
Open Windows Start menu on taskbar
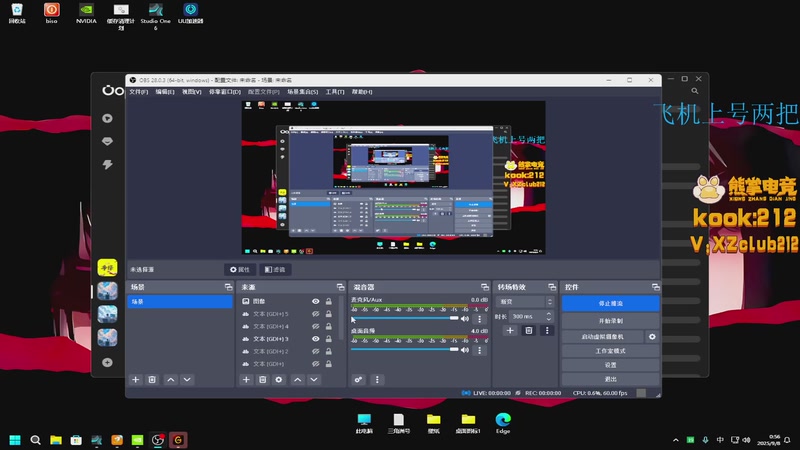[x=15, y=440]
